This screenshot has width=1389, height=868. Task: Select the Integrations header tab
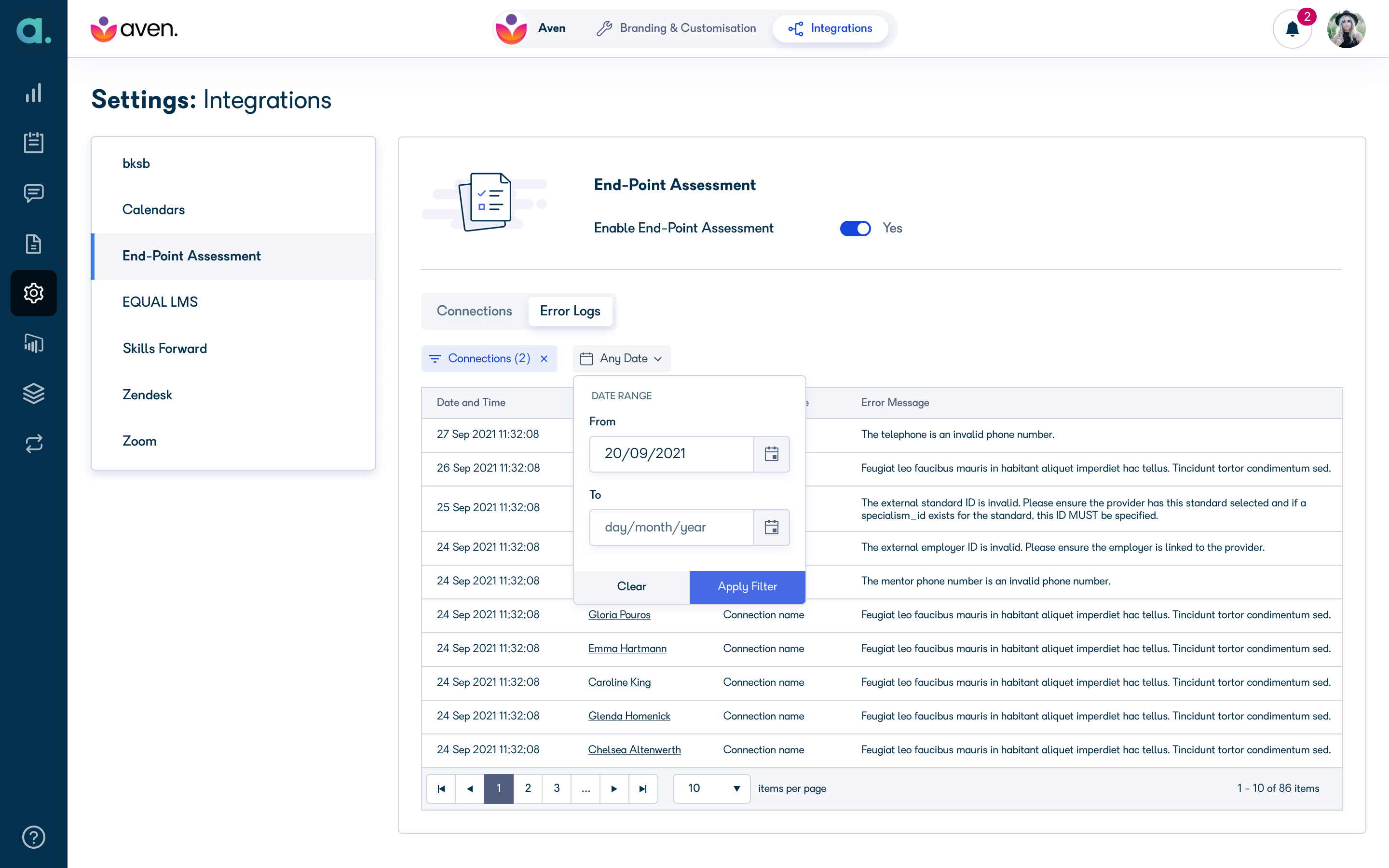pos(830,28)
